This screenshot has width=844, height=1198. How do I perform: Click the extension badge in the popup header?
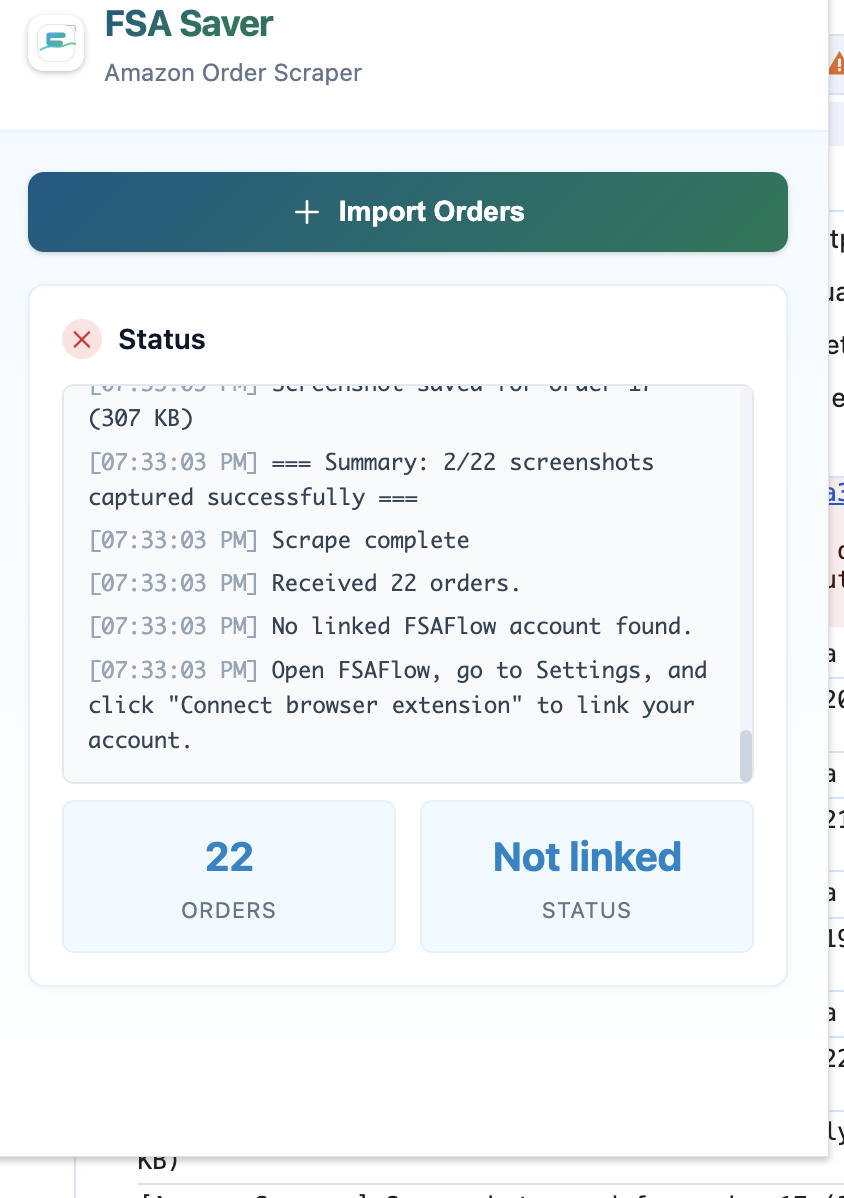pyautogui.click(x=55, y=42)
